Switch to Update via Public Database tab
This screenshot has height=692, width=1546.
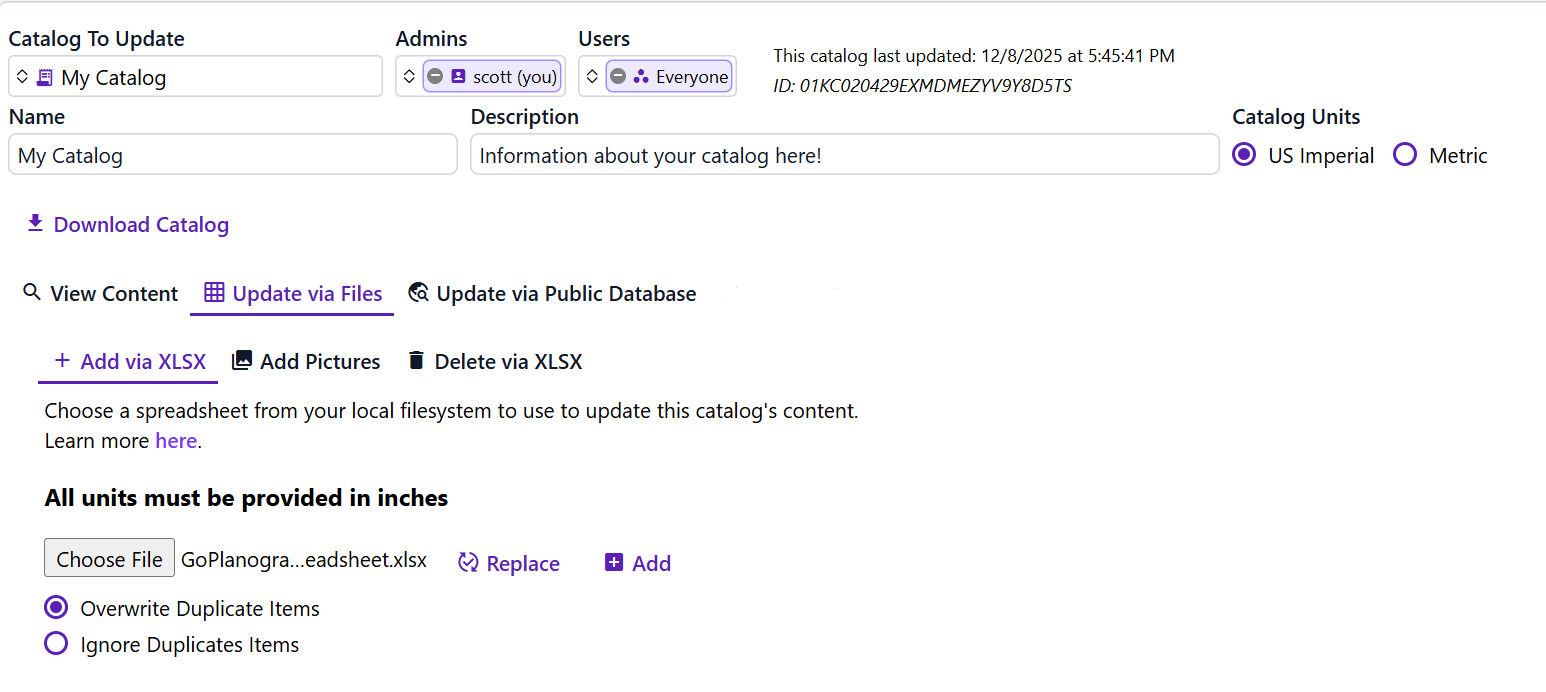tap(552, 294)
